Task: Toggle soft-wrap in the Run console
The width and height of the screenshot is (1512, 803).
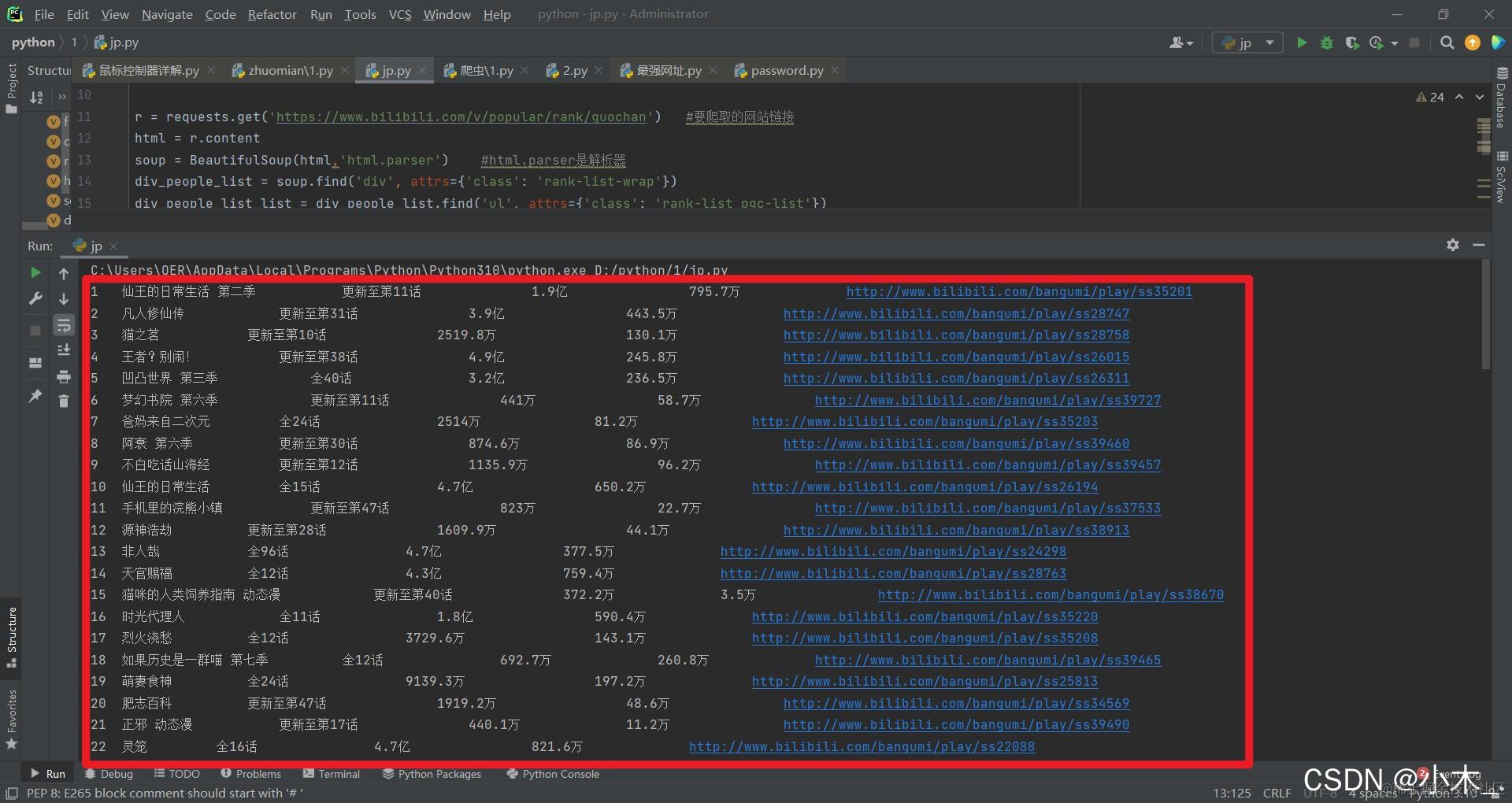Action: [64, 325]
